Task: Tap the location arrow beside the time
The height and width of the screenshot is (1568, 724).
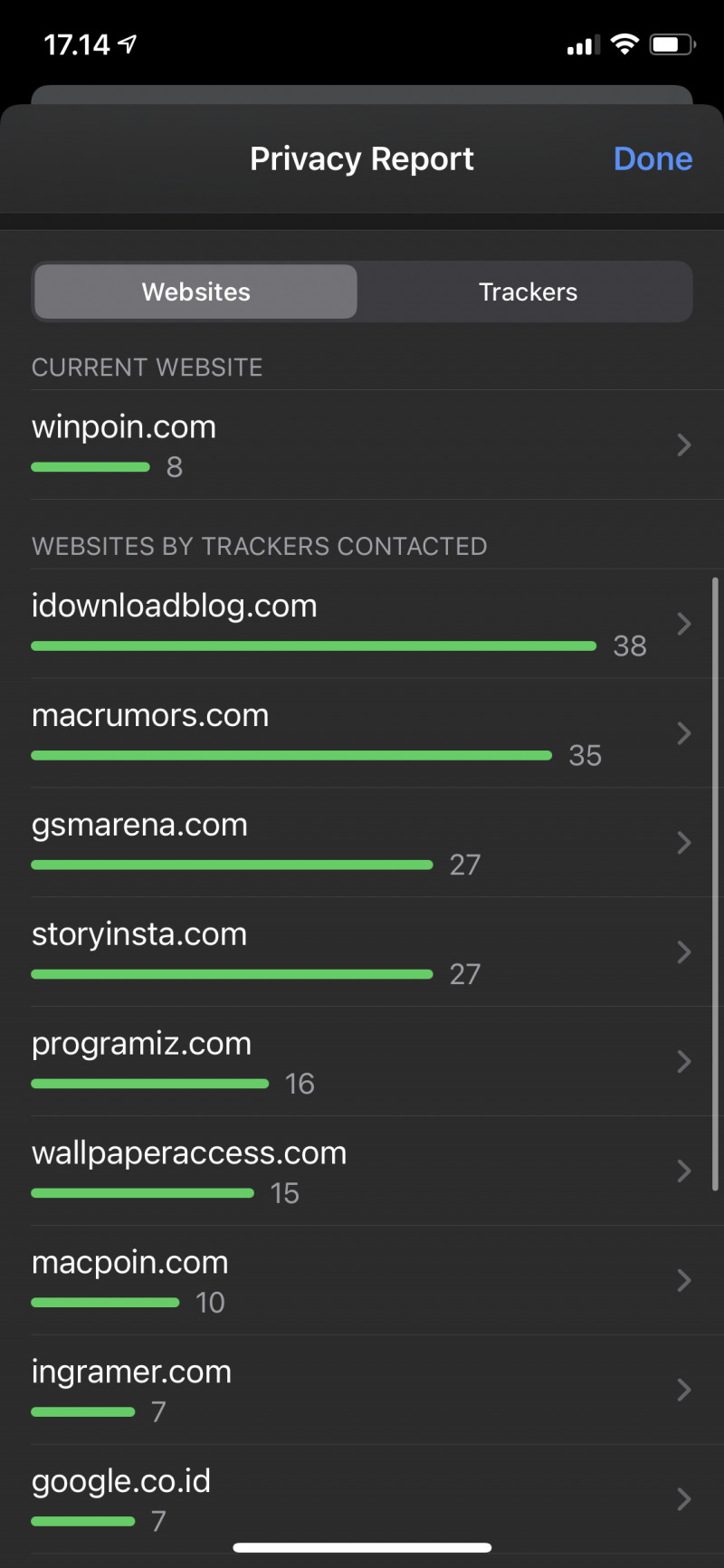Action: coord(129,43)
